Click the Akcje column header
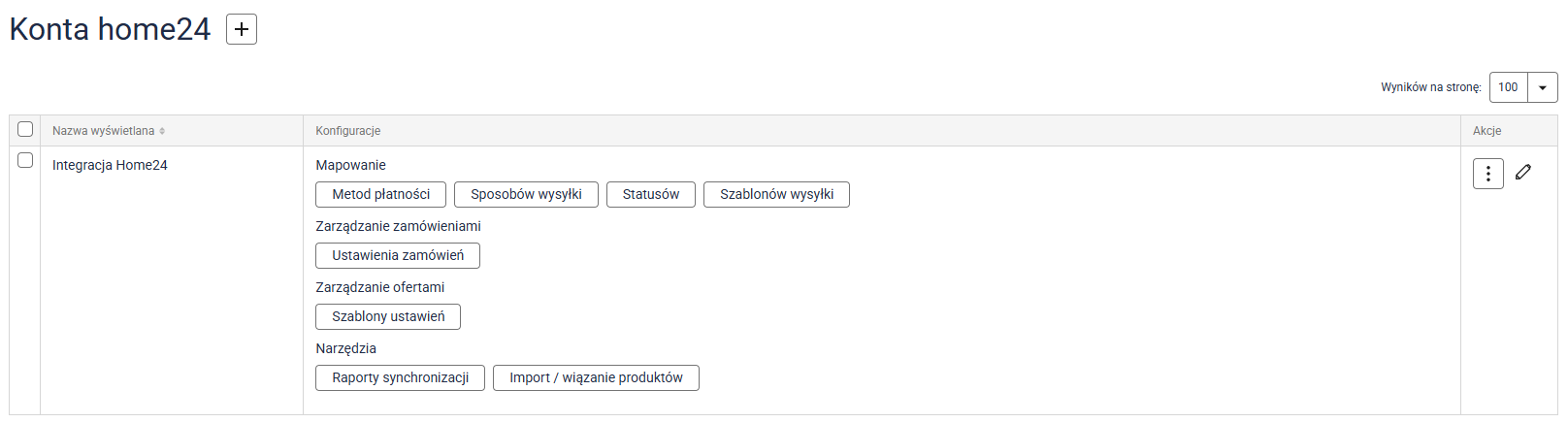The image size is (1568, 423). coord(1486,131)
